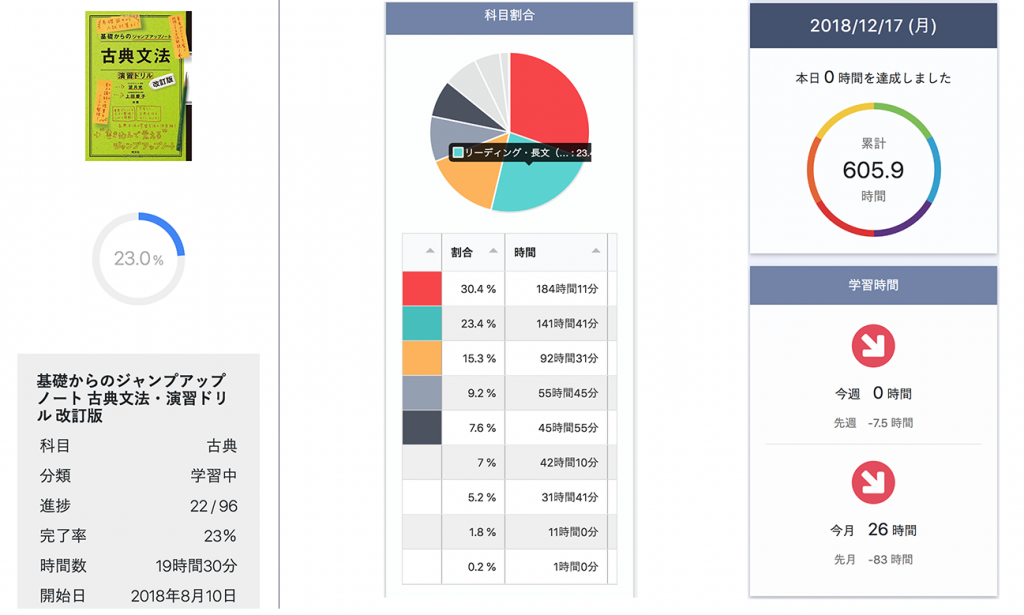Image resolution: width=1024 pixels, height=615 pixels.
Task: Click the 23.0% progress circle
Action: (138, 259)
